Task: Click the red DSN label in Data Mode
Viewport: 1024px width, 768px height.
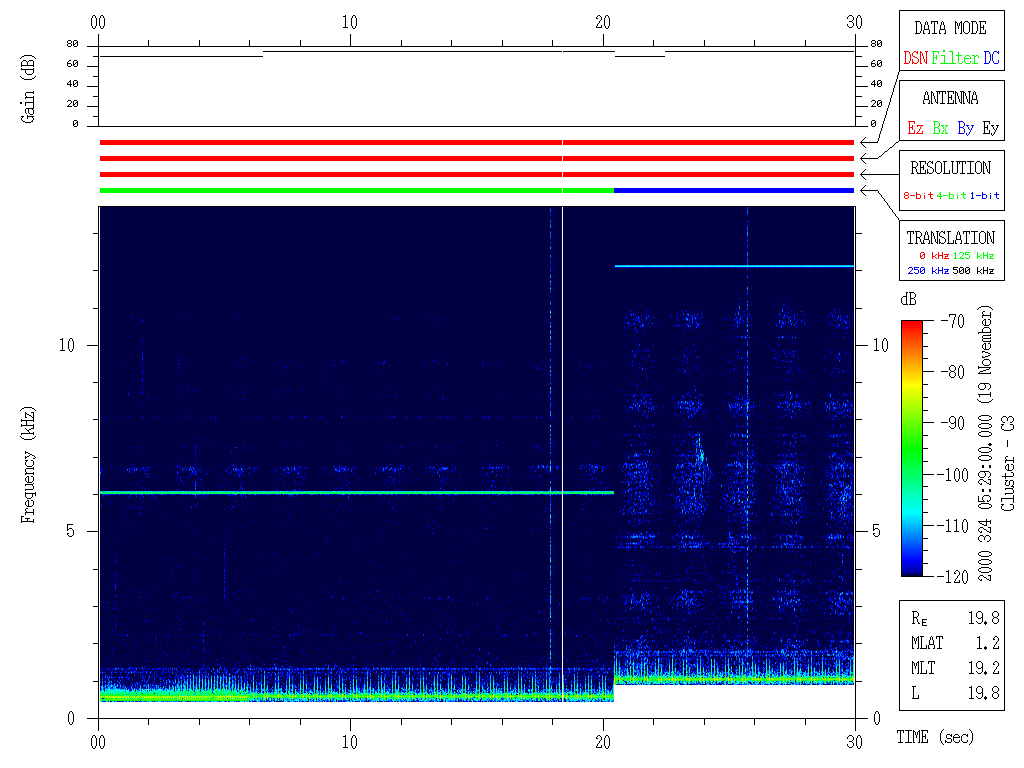Action: click(x=915, y=59)
